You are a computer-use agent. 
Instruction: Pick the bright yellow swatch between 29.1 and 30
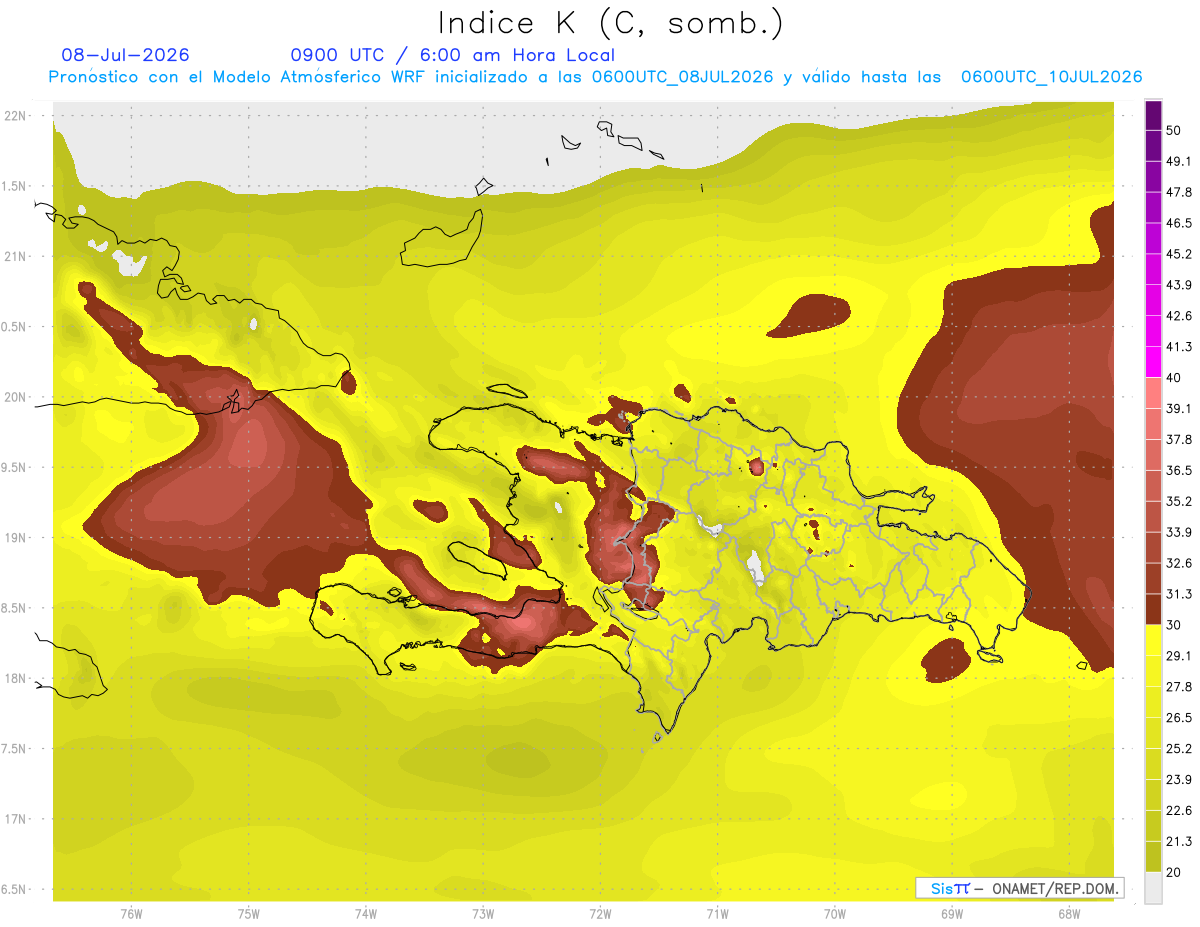point(1153,640)
